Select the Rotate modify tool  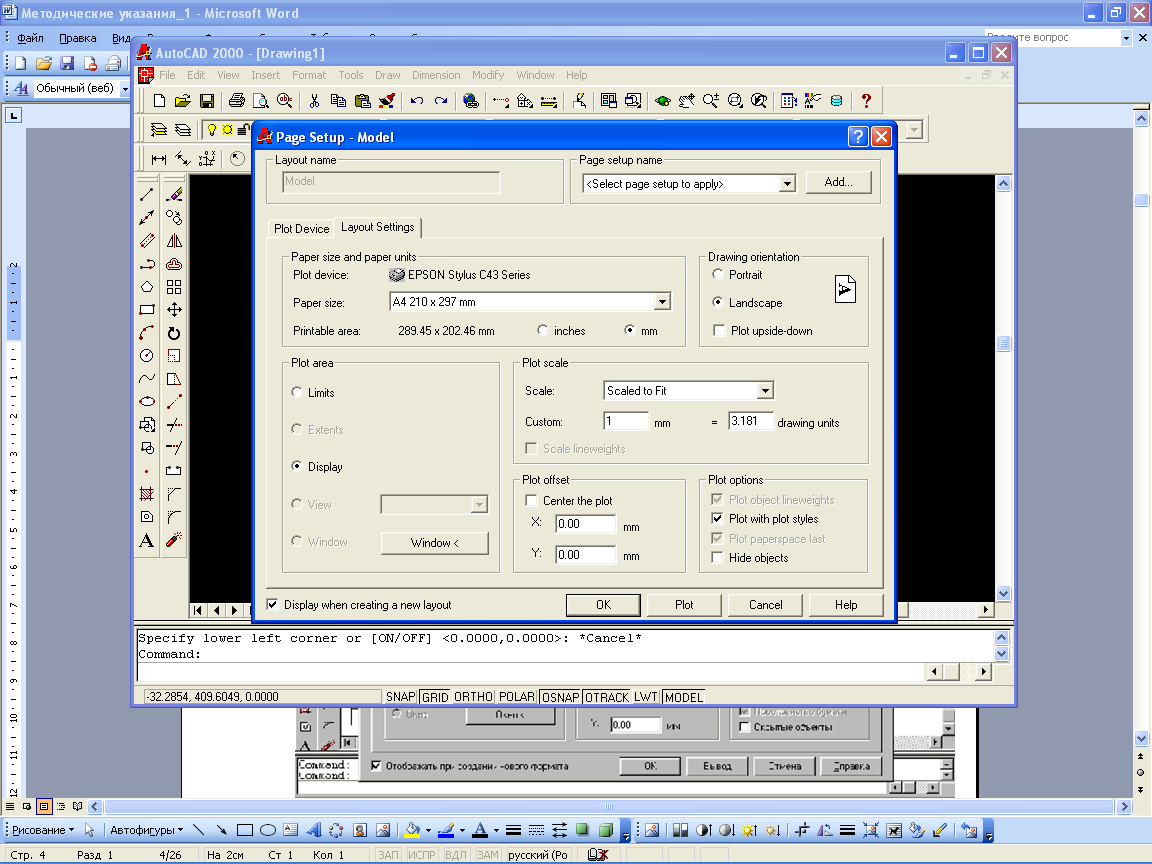click(174, 333)
